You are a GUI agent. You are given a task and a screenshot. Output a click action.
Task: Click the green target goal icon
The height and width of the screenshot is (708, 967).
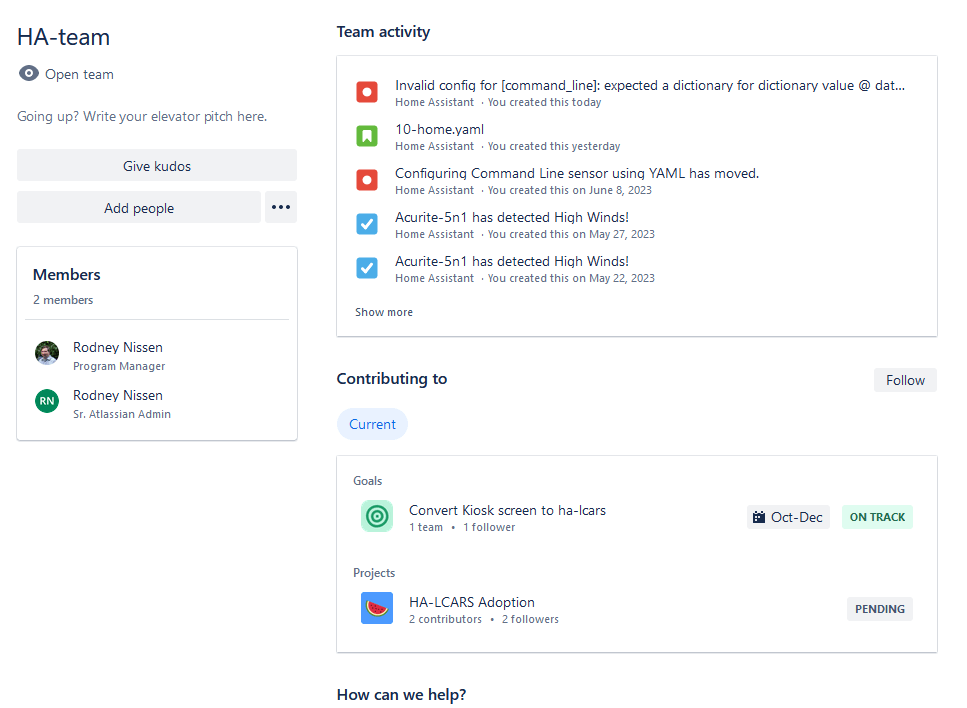point(377,516)
